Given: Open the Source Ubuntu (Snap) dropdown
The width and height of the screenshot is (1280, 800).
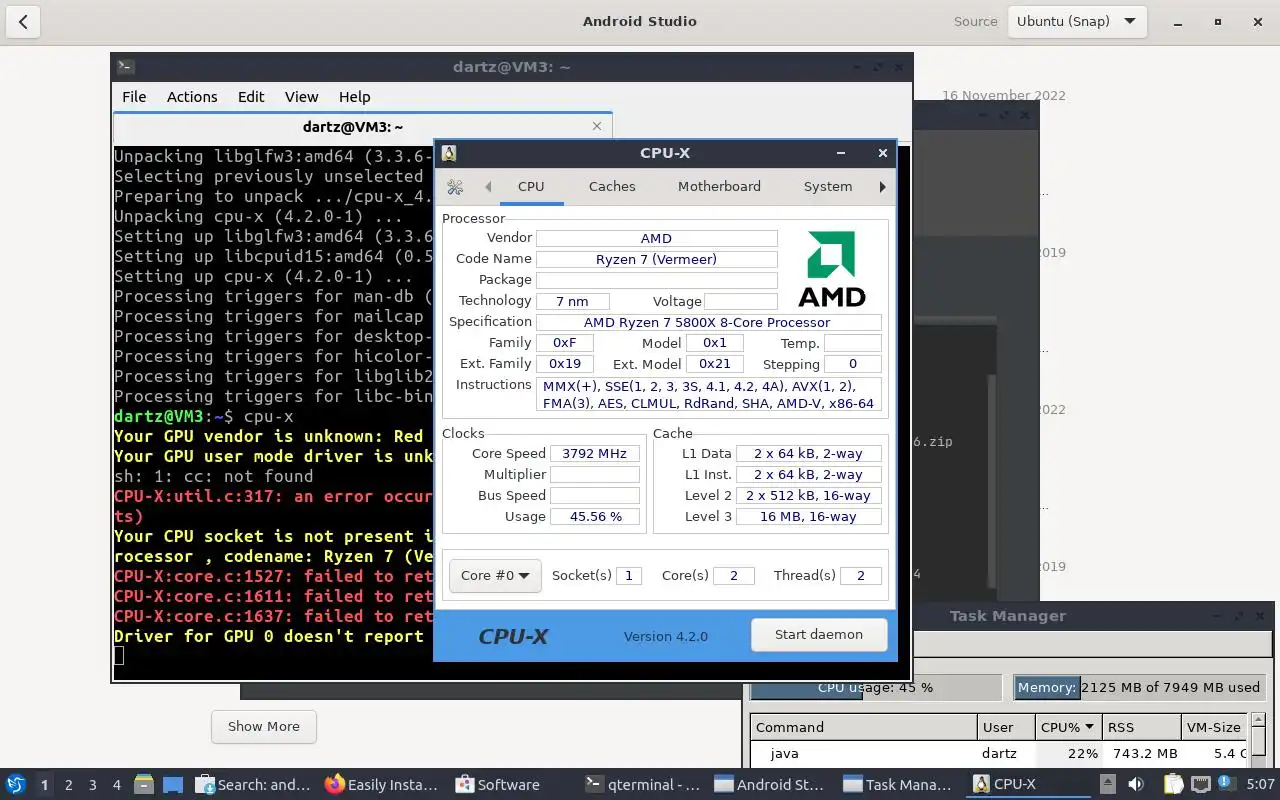Looking at the screenshot, I should click(1075, 21).
